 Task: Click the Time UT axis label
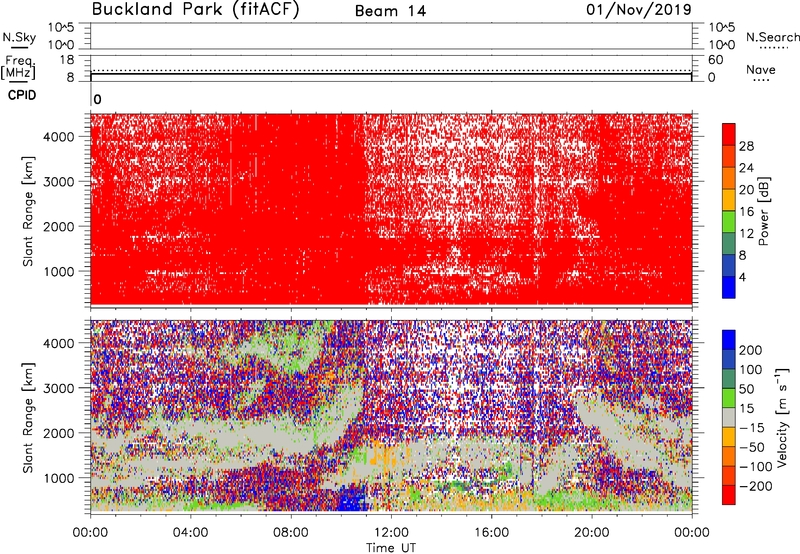click(x=391, y=548)
